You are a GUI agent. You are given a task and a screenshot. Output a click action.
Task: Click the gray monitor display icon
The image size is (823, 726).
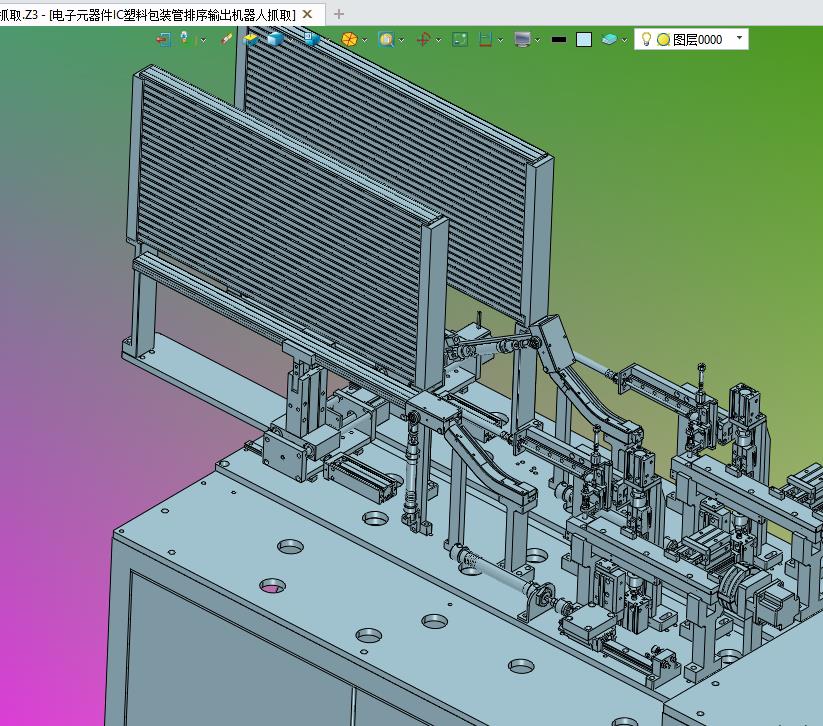tap(523, 39)
